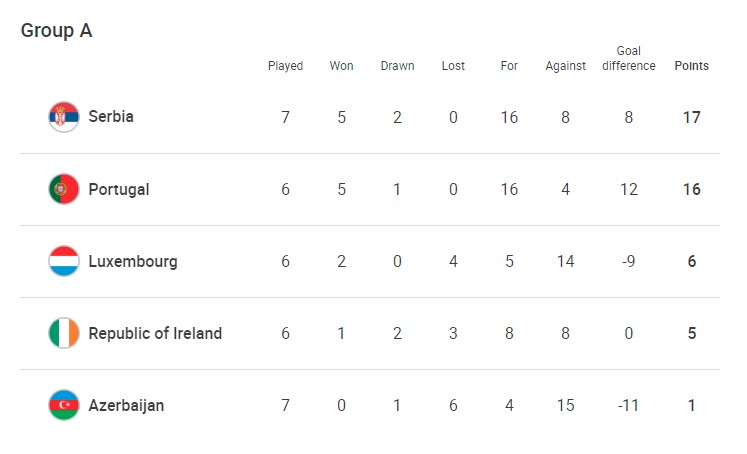Viewport: 747px width, 454px height.
Task: Click the Portugal flag icon
Action: 63,189
